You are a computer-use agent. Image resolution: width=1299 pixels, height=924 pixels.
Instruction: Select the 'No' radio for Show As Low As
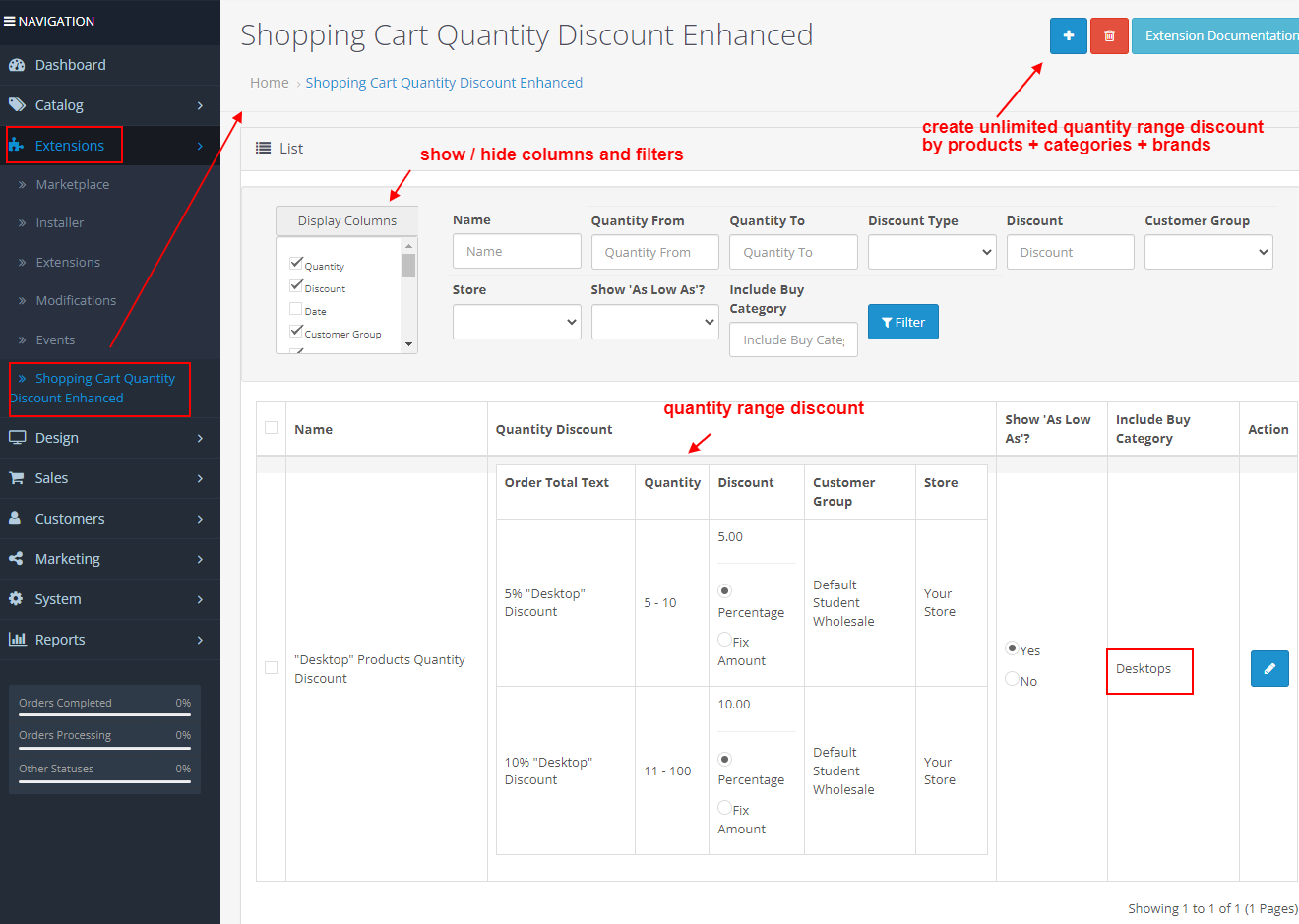click(1011, 681)
